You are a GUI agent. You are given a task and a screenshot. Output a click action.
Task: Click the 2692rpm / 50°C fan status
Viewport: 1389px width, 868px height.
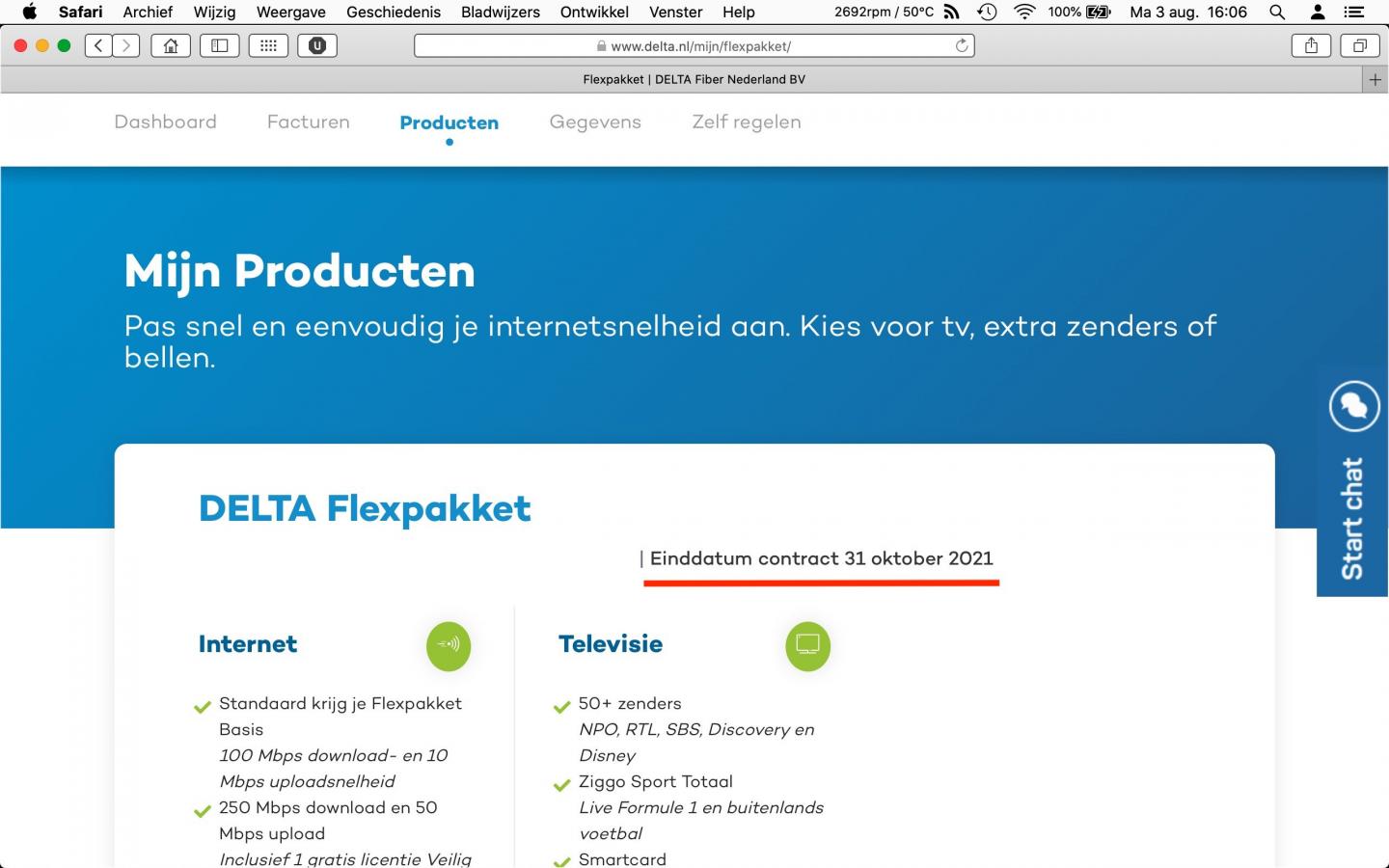coord(884,12)
